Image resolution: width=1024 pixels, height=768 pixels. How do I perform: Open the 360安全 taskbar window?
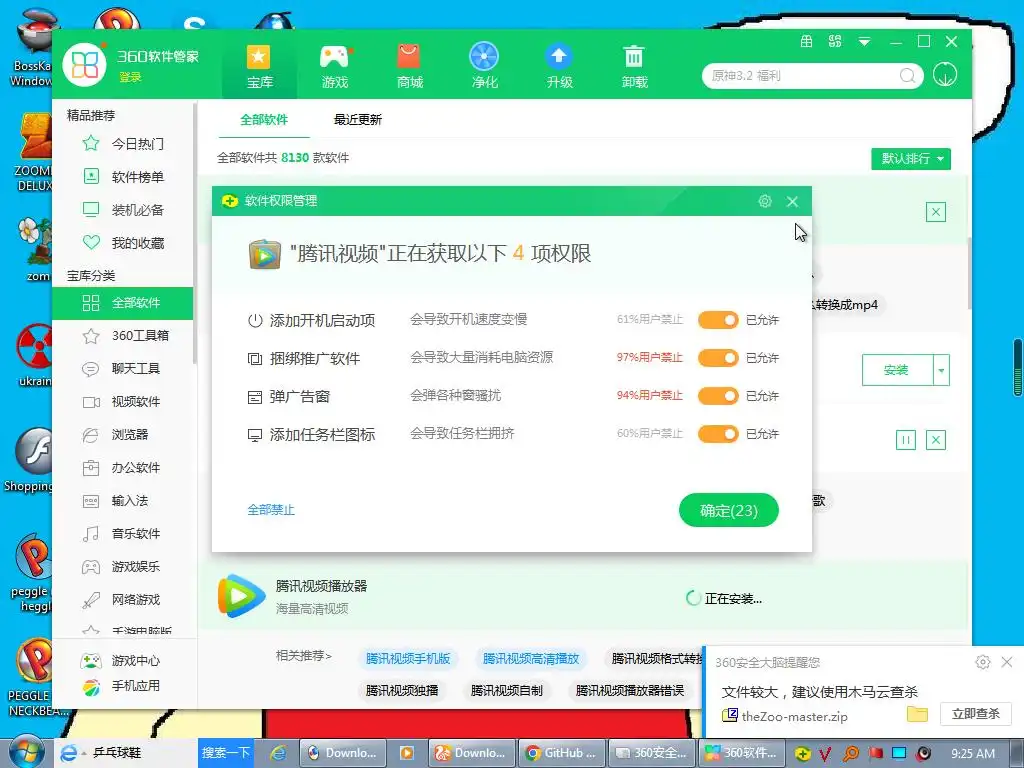(651, 753)
